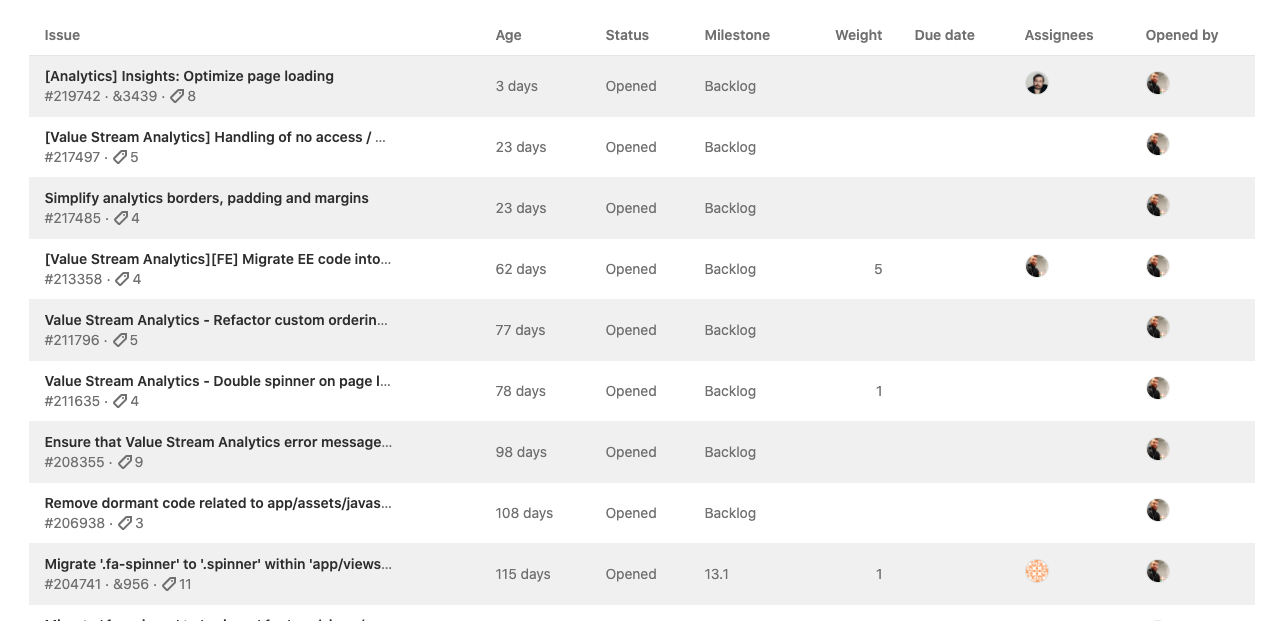Open issue titled Simplify analytics borders, padding and margins
The height and width of the screenshot is (621, 1282).
tap(206, 198)
